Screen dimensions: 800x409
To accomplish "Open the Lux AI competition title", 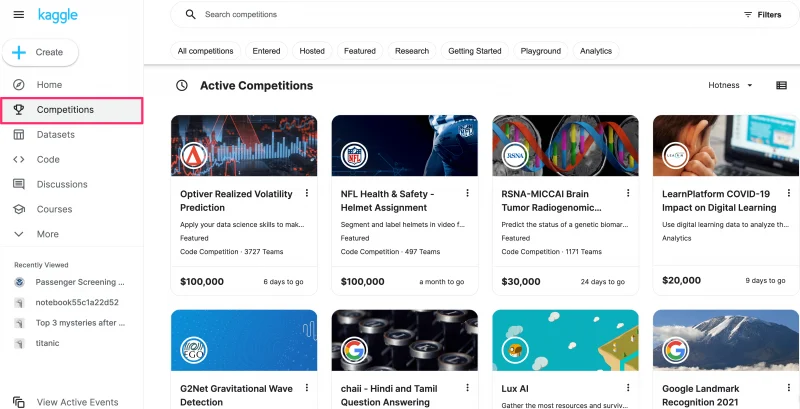I will pos(515,389).
